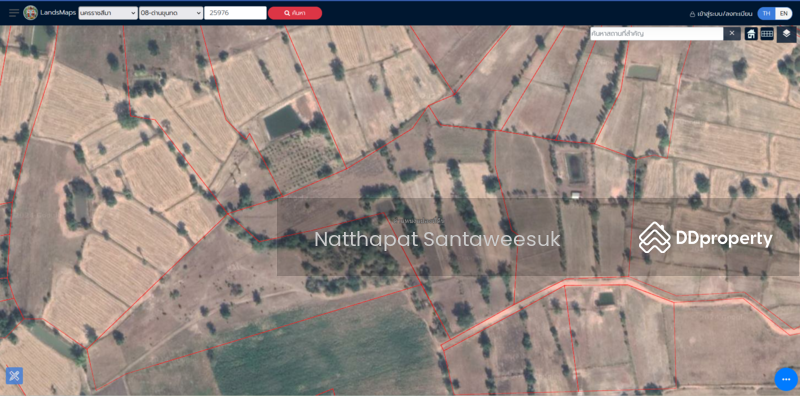Focus the parcel number field 25976
This screenshot has width=800, height=396.
[235, 13]
